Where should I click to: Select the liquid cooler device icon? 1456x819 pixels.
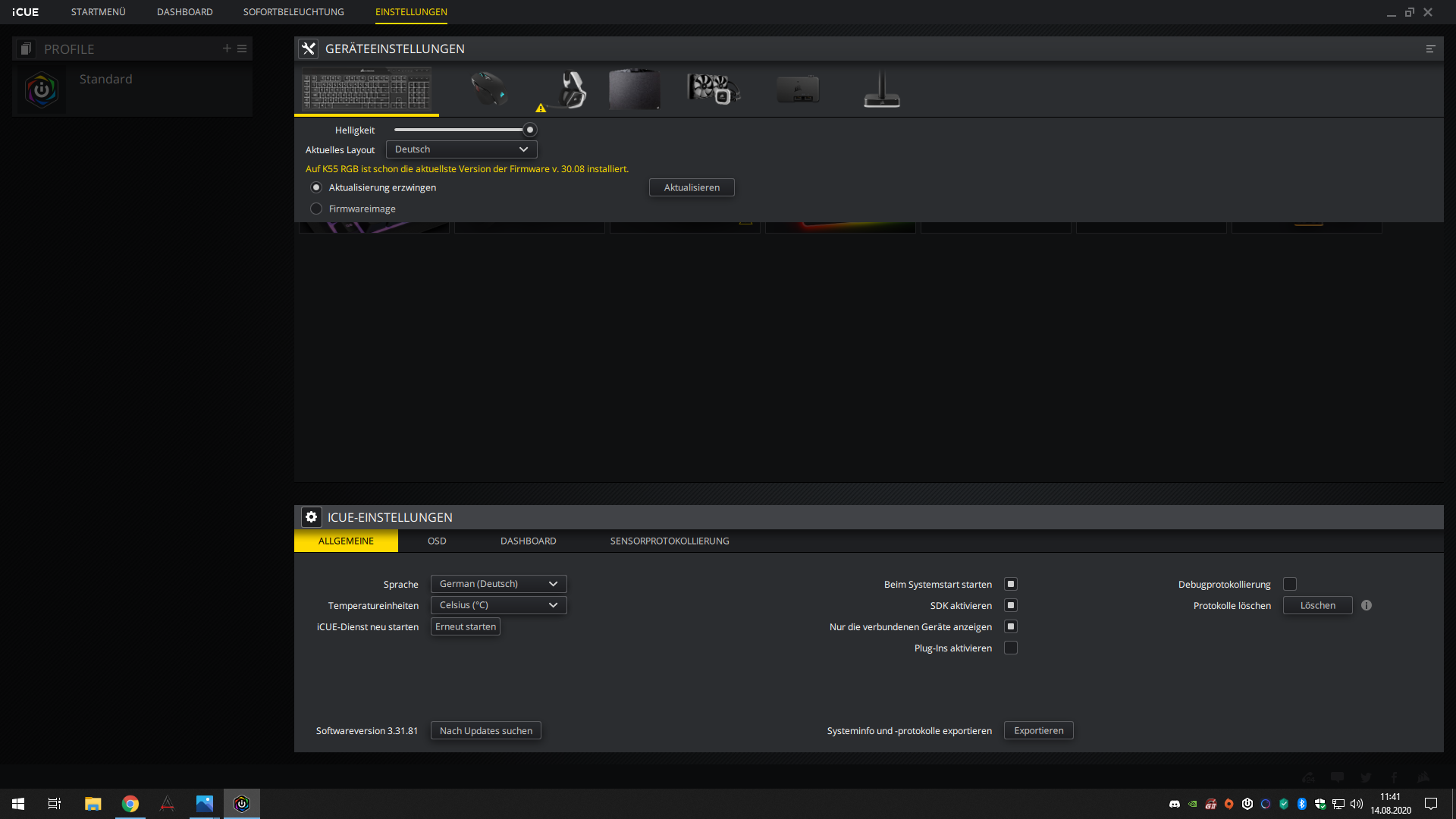click(x=713, y=89)
